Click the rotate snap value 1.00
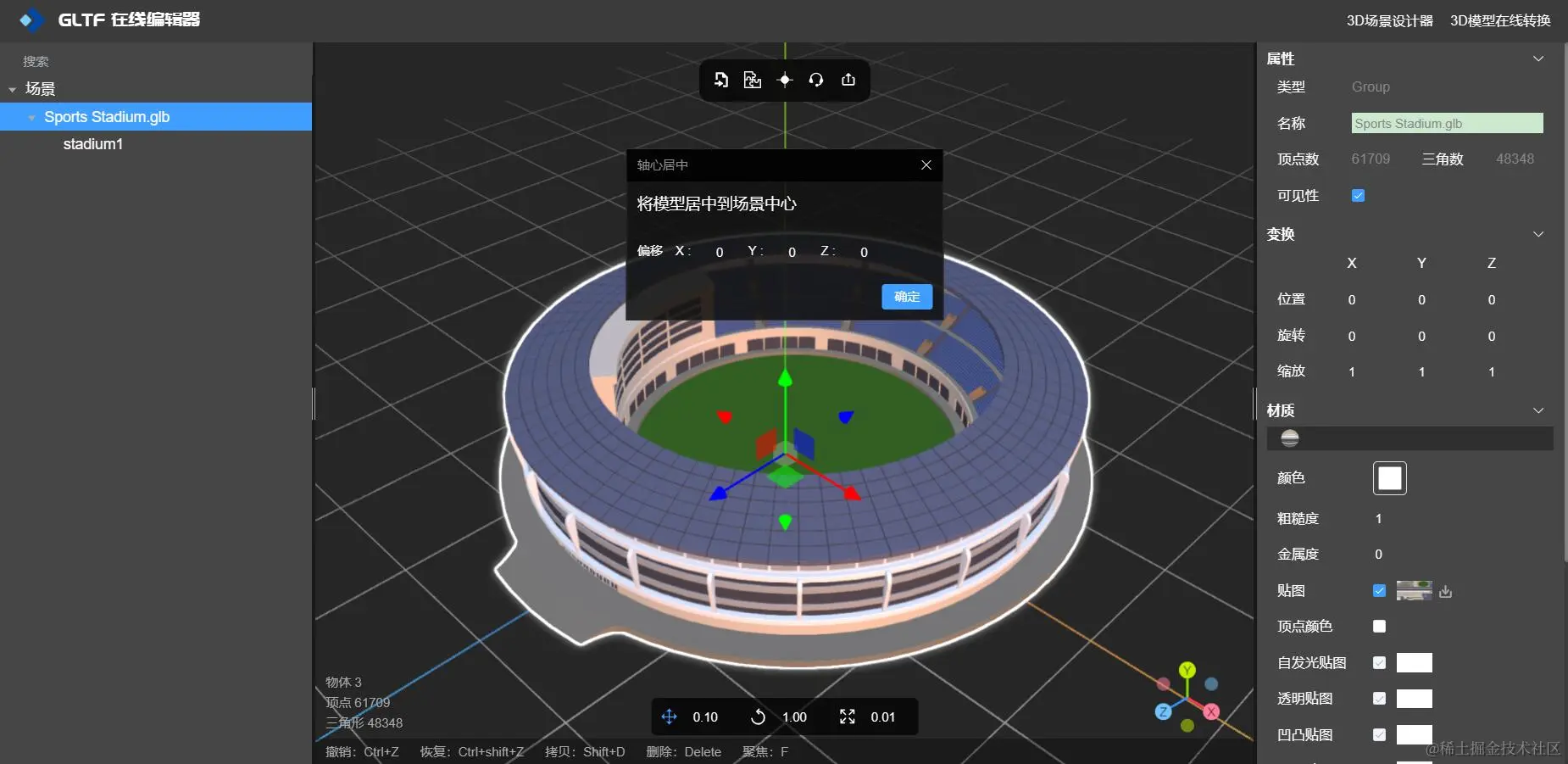 point(794,717)
